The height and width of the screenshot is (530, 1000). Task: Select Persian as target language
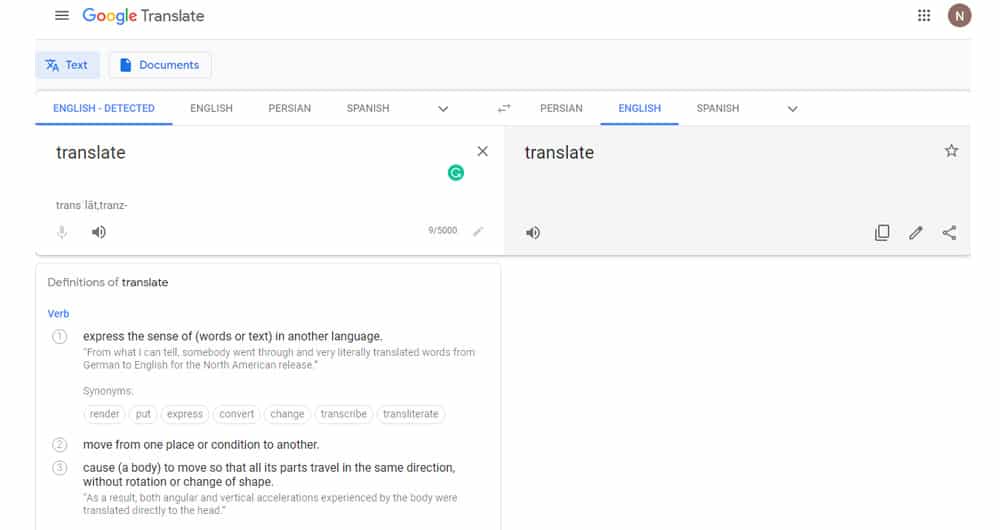pos(561,108)
